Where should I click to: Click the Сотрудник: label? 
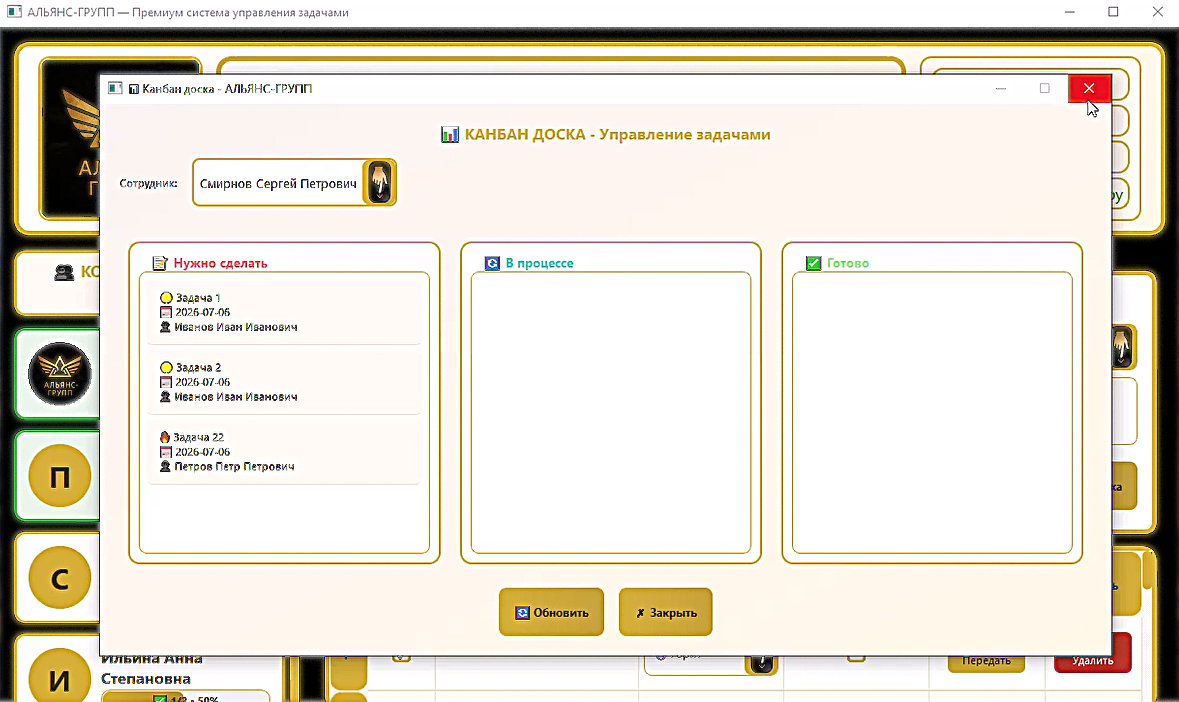tap(148, 183)
